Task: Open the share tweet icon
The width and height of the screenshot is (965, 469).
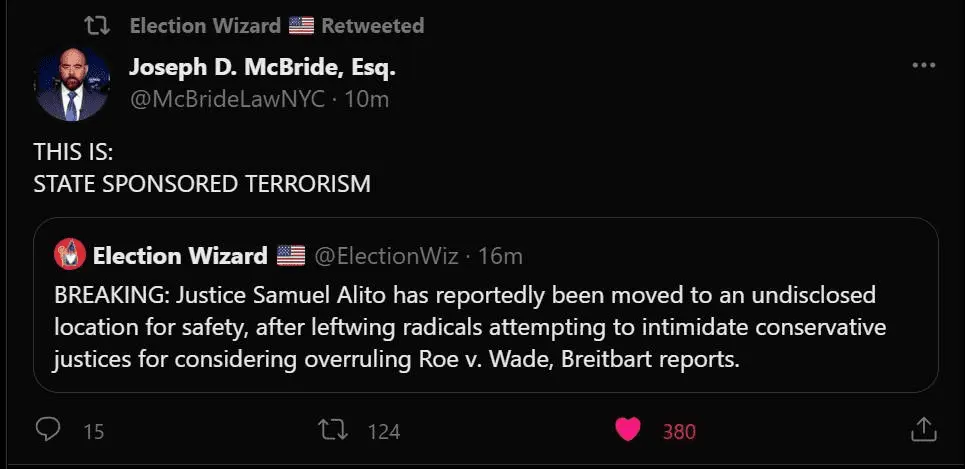Action: click(922, 430)
